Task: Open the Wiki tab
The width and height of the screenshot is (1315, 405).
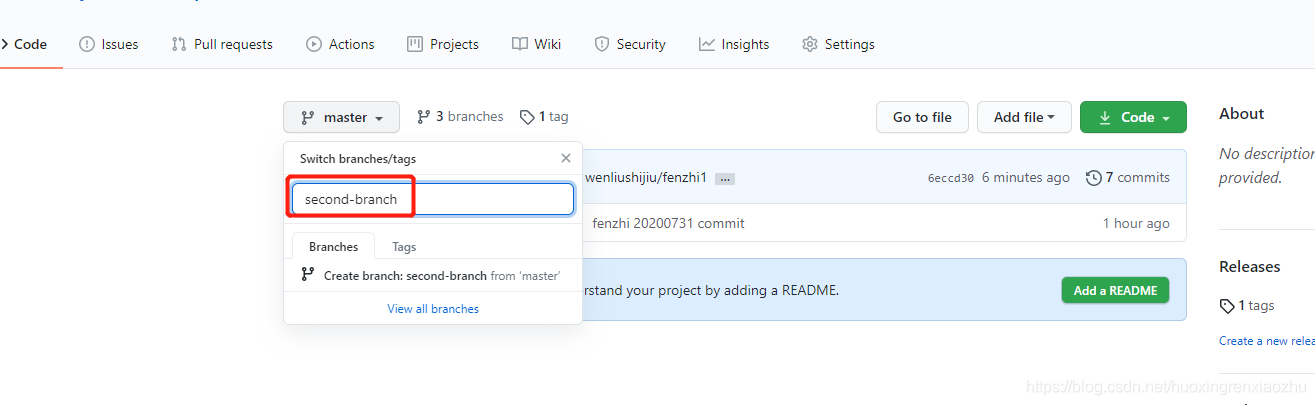Action: click(x=537, y=44)
